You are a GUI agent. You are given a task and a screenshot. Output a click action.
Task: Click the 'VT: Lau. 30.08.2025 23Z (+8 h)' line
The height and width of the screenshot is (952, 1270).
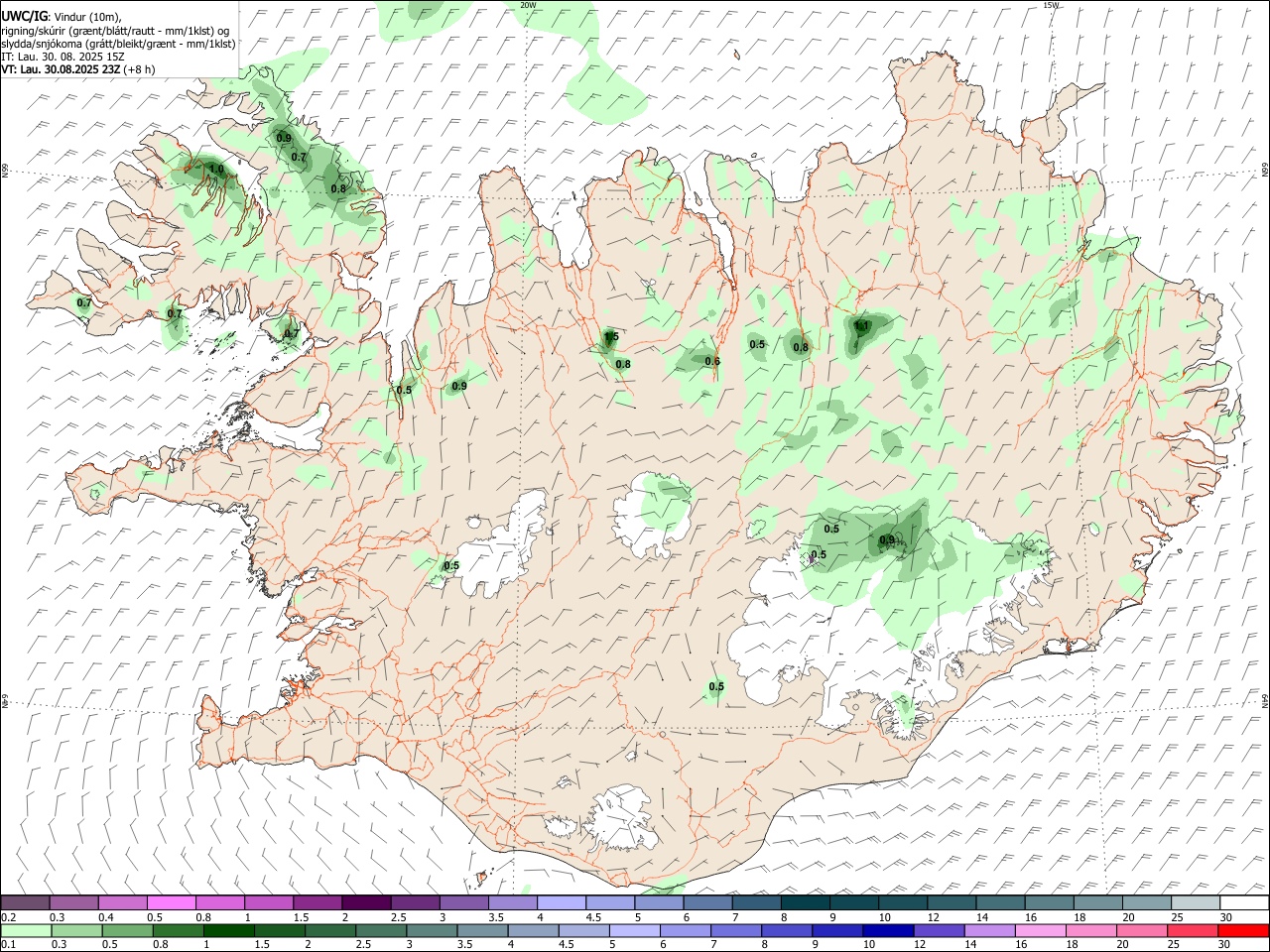(x=77, y=69)
